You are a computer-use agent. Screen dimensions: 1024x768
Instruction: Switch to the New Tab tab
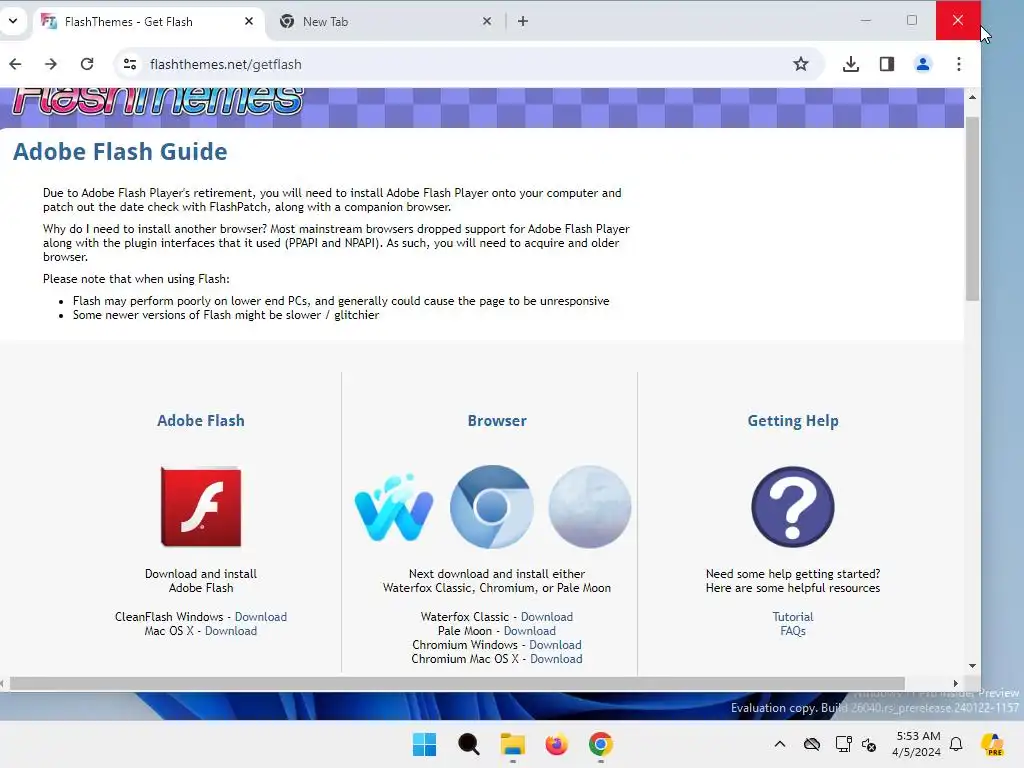(385, 22)
